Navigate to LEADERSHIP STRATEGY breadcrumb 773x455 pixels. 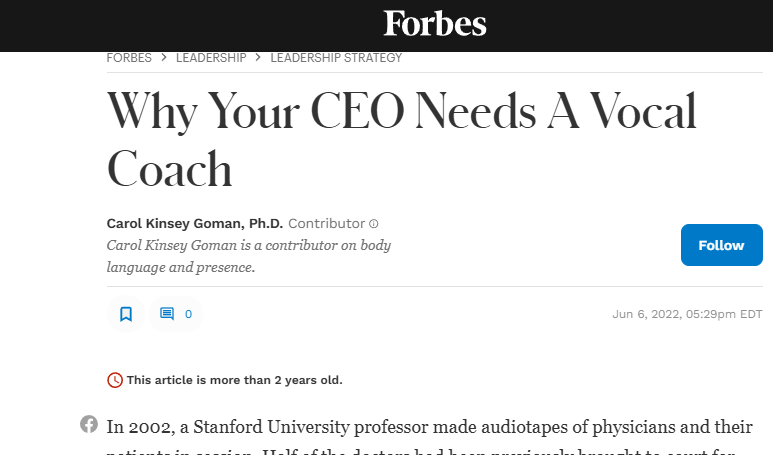[336, 58]
